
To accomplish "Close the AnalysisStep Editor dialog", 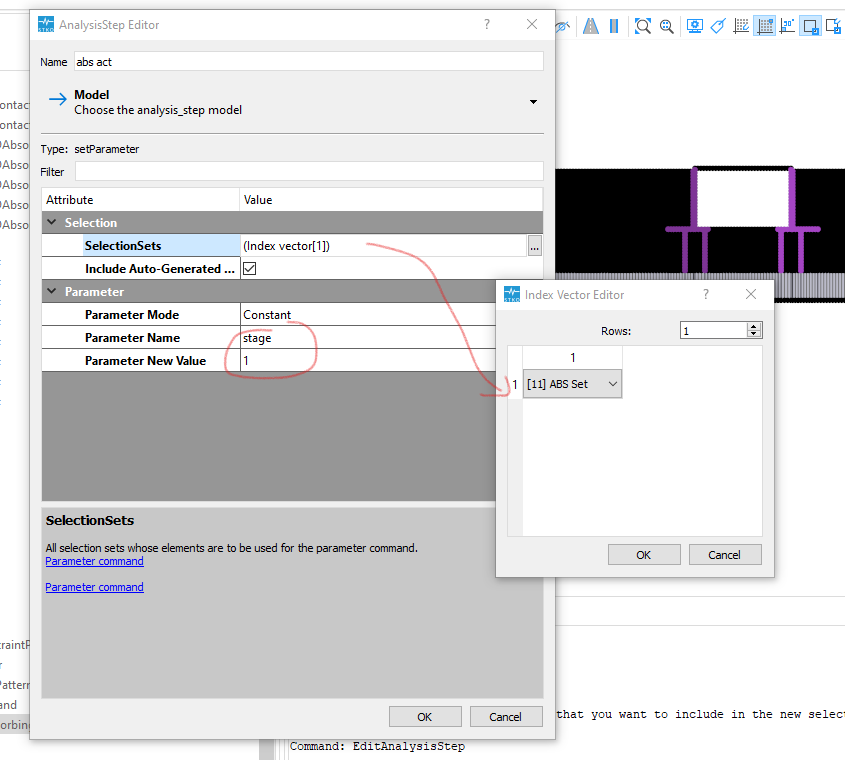I will 532,24.
